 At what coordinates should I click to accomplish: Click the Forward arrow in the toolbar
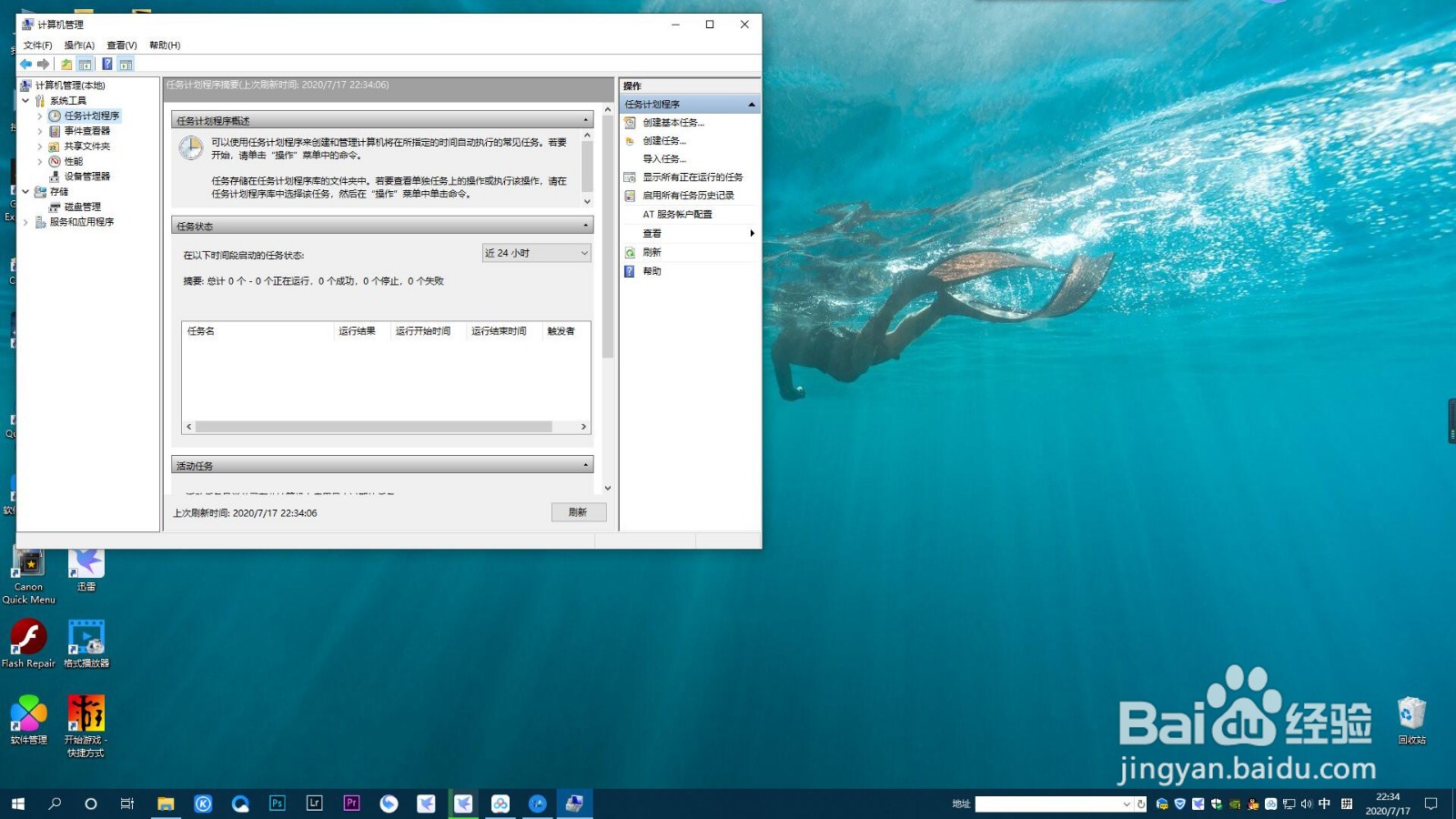tap(43, 64)
